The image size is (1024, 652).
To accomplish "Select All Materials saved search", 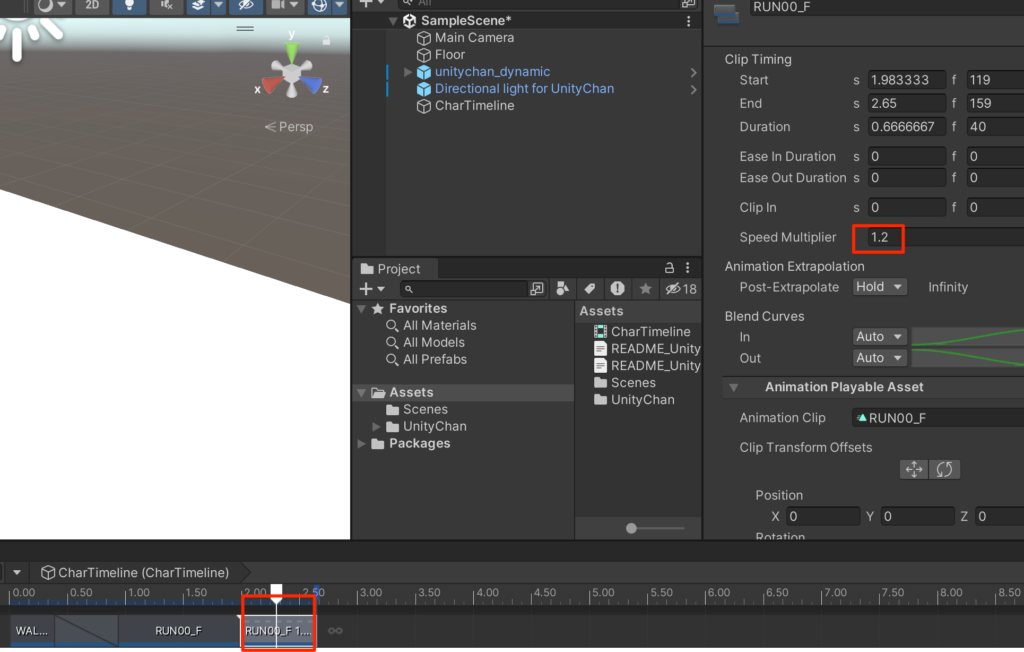I will pyautogui.click(x=439, y=325).
